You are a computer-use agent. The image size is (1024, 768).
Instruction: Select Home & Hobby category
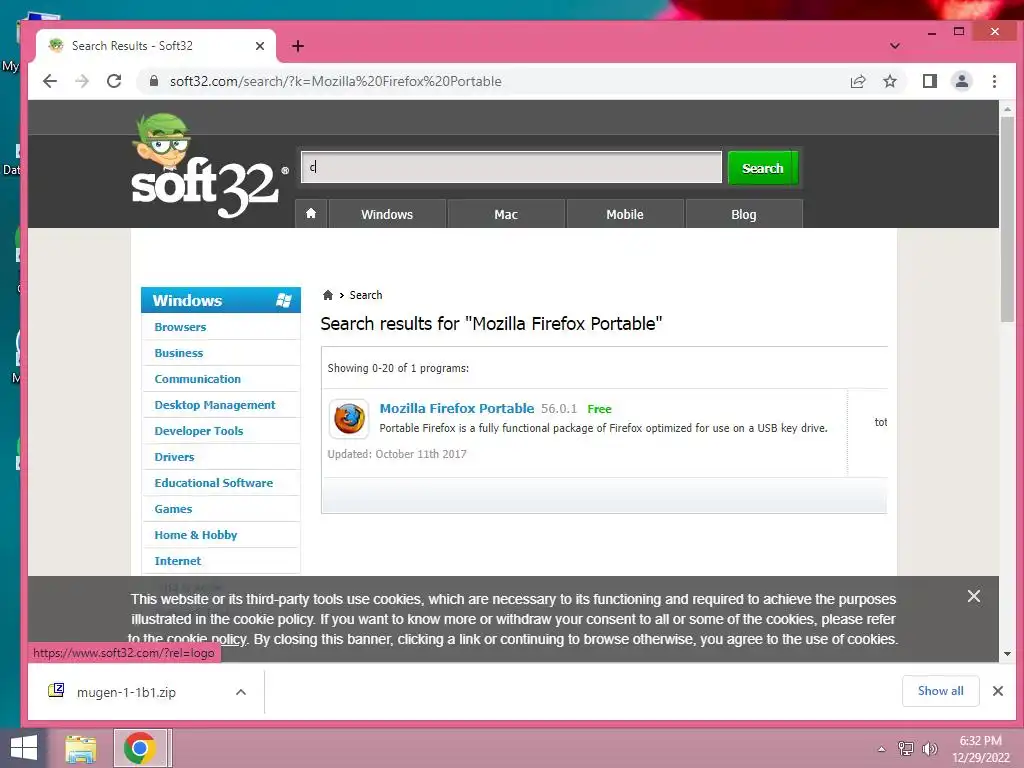click(196, 535)
